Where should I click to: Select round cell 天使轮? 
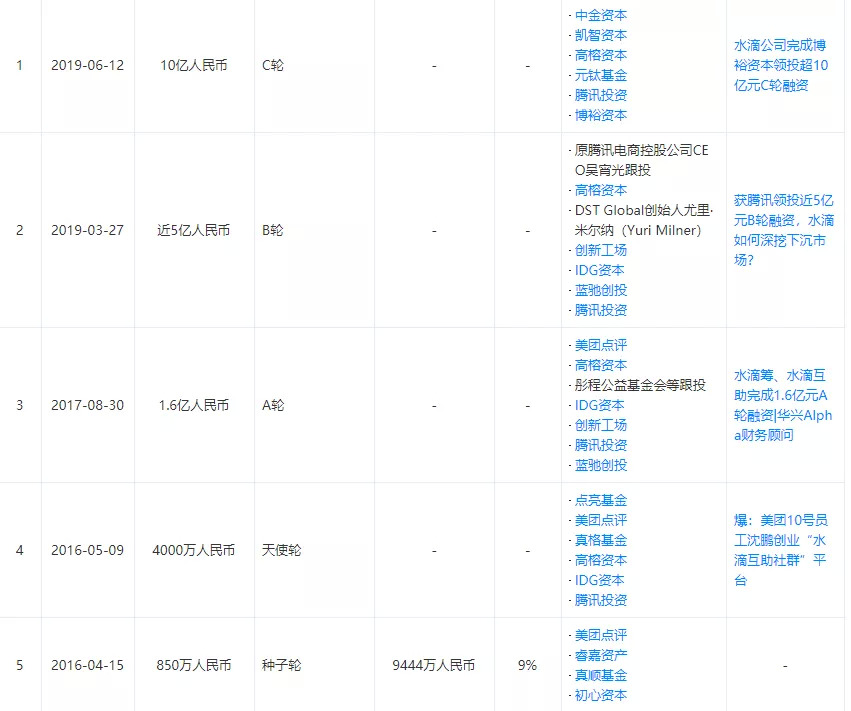tap(281, 550)
